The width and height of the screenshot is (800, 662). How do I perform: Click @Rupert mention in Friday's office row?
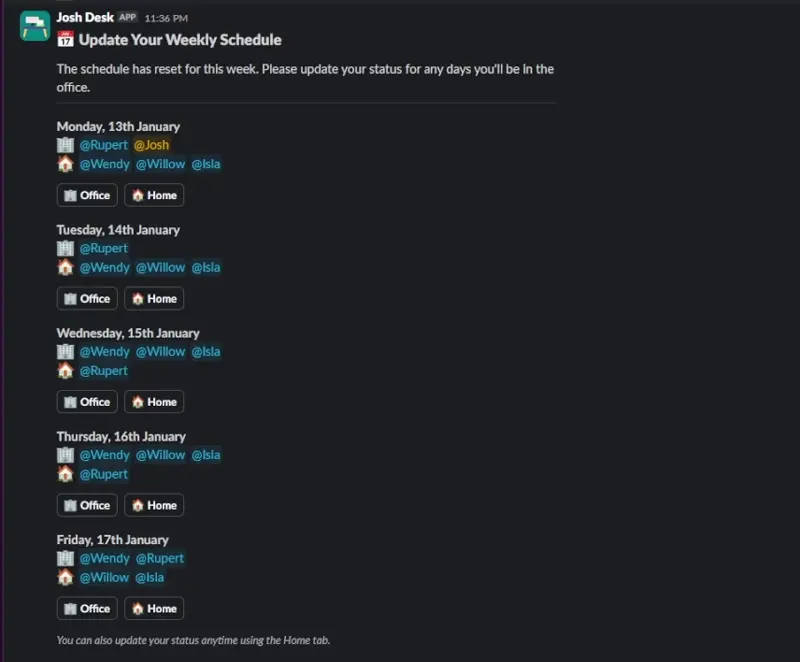pos(160,558)
